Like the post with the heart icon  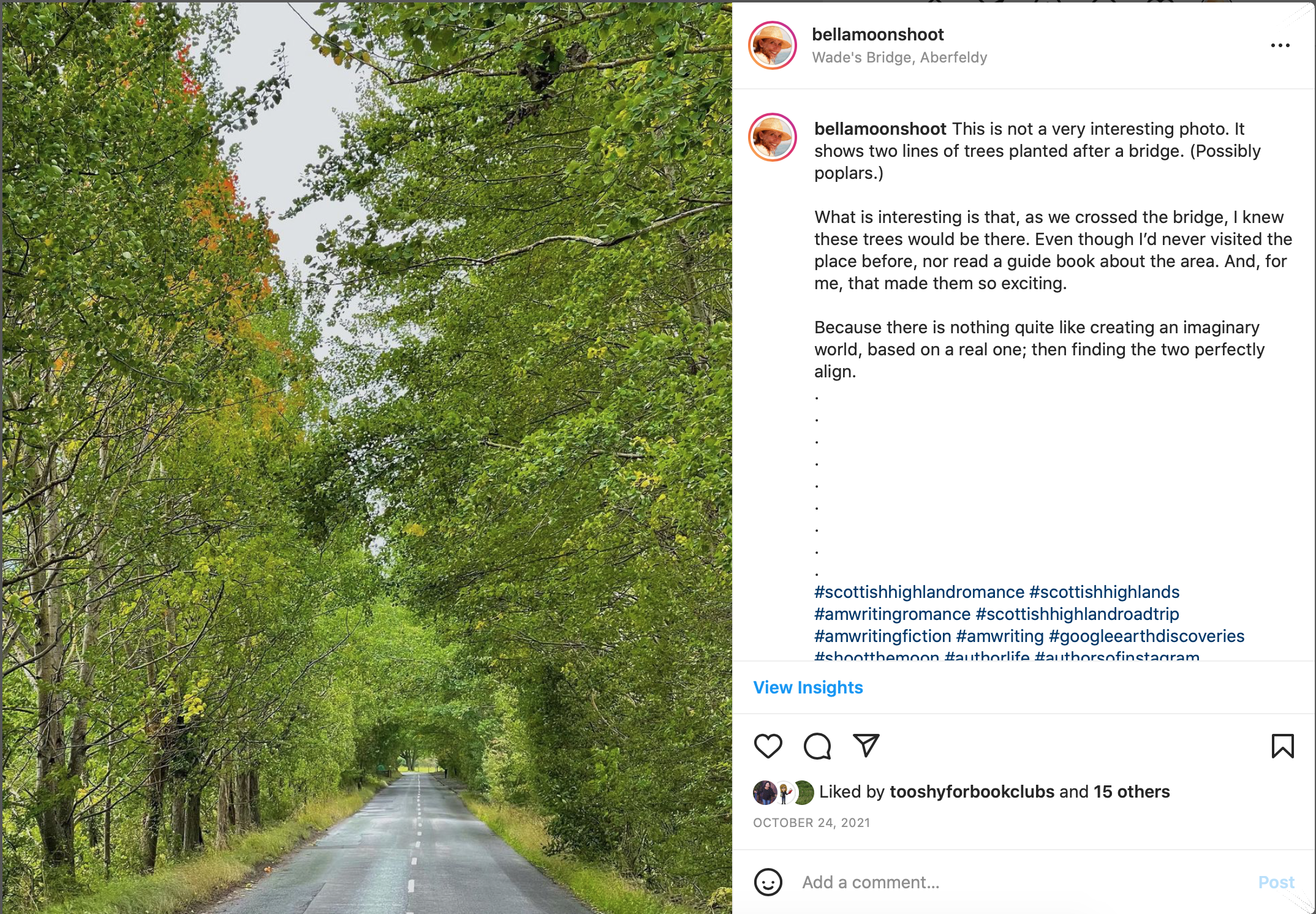pyautogui.click(x=768, y=746)
